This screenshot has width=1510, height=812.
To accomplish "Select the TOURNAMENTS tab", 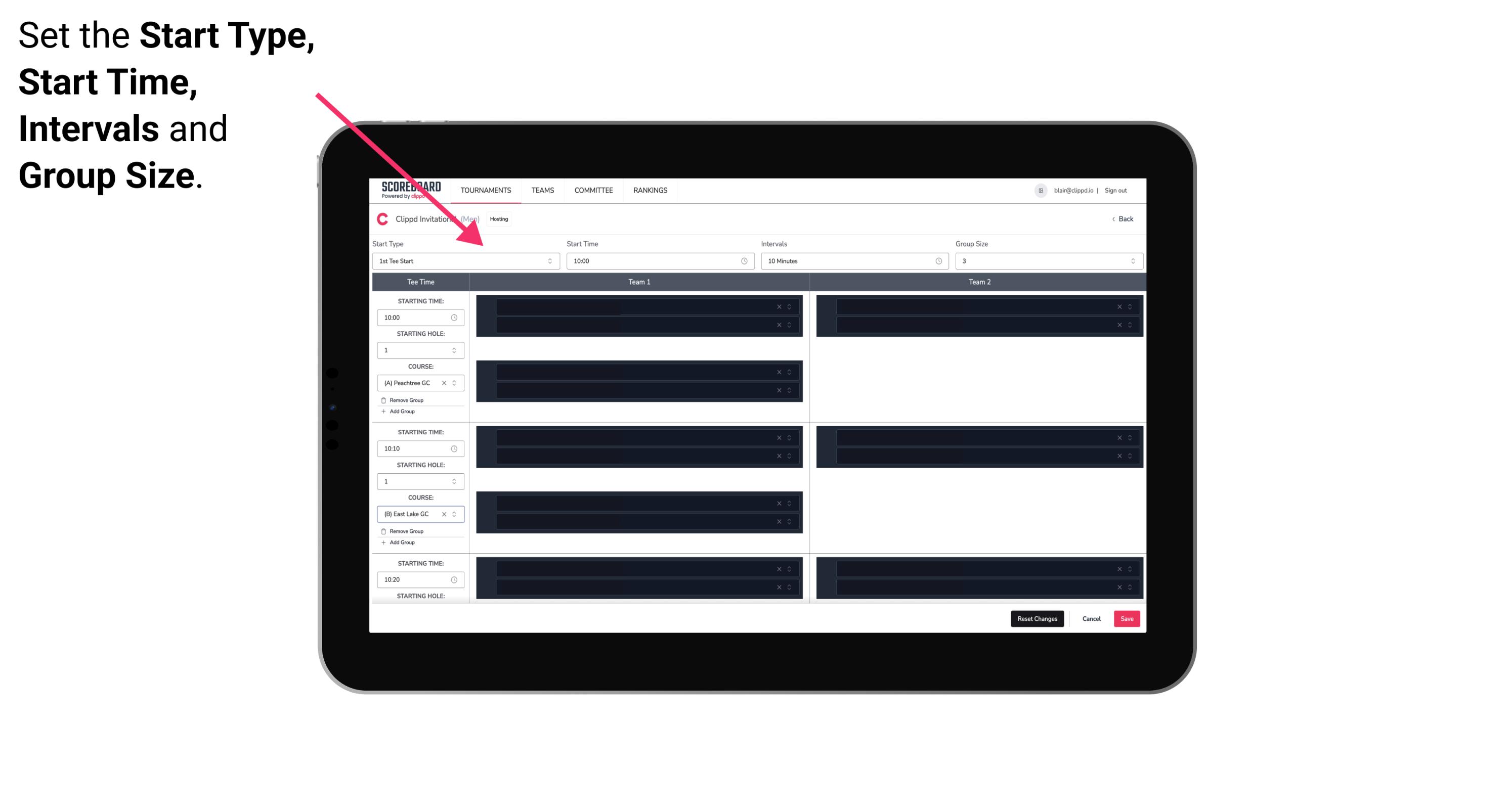I will click(486, 190).
